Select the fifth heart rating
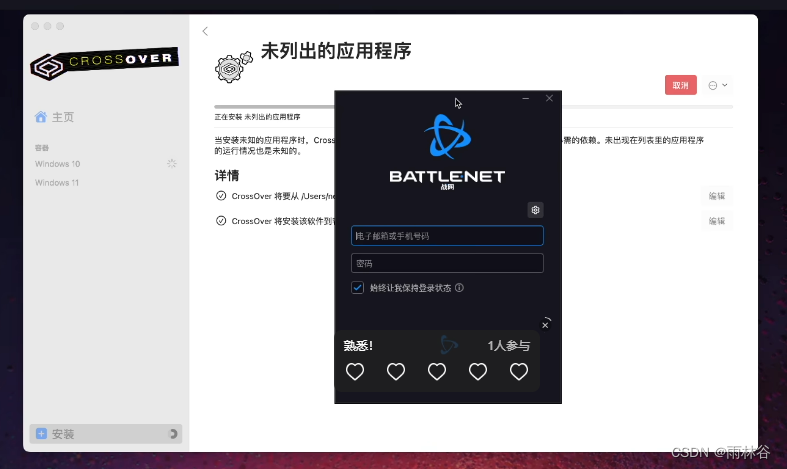The width and height of the screenshot is (787, 469). coord(519,372)
